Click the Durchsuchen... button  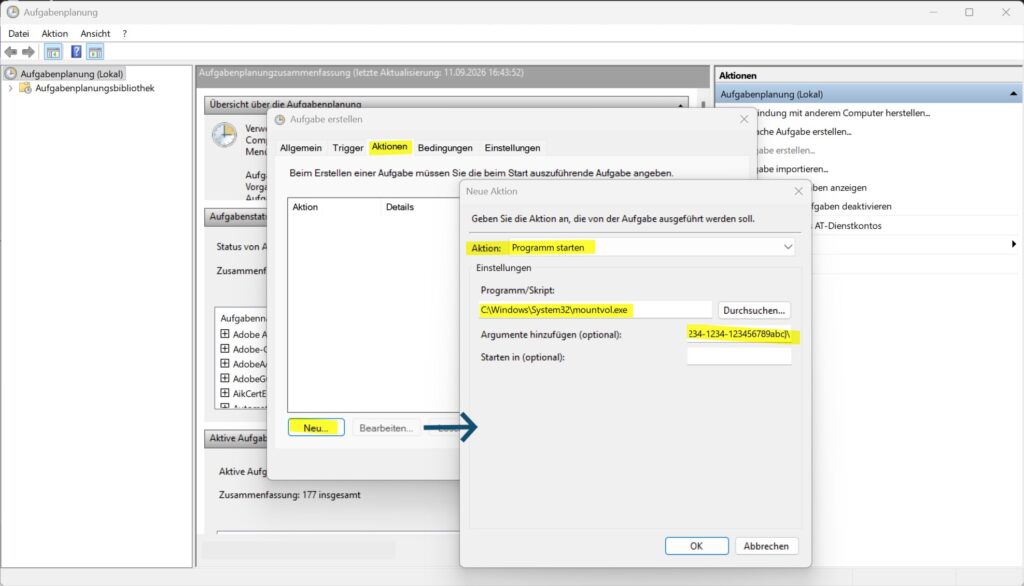click(754, 310)
